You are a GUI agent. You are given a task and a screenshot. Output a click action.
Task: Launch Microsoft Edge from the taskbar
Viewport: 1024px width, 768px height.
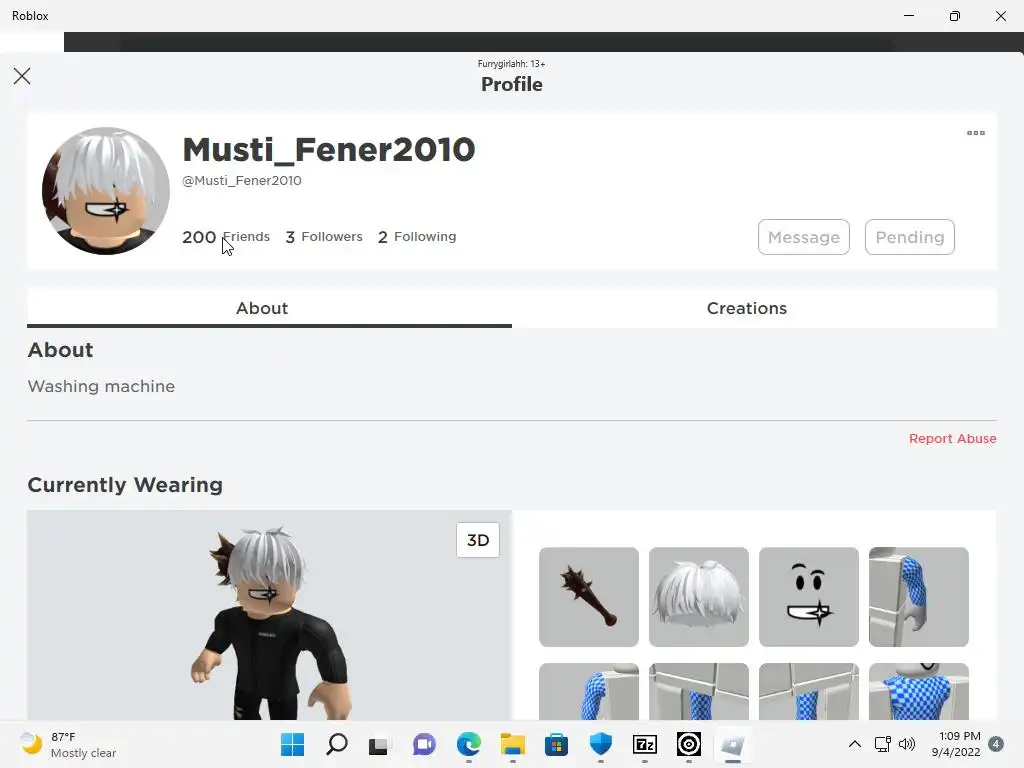click(x=469, y=744)
